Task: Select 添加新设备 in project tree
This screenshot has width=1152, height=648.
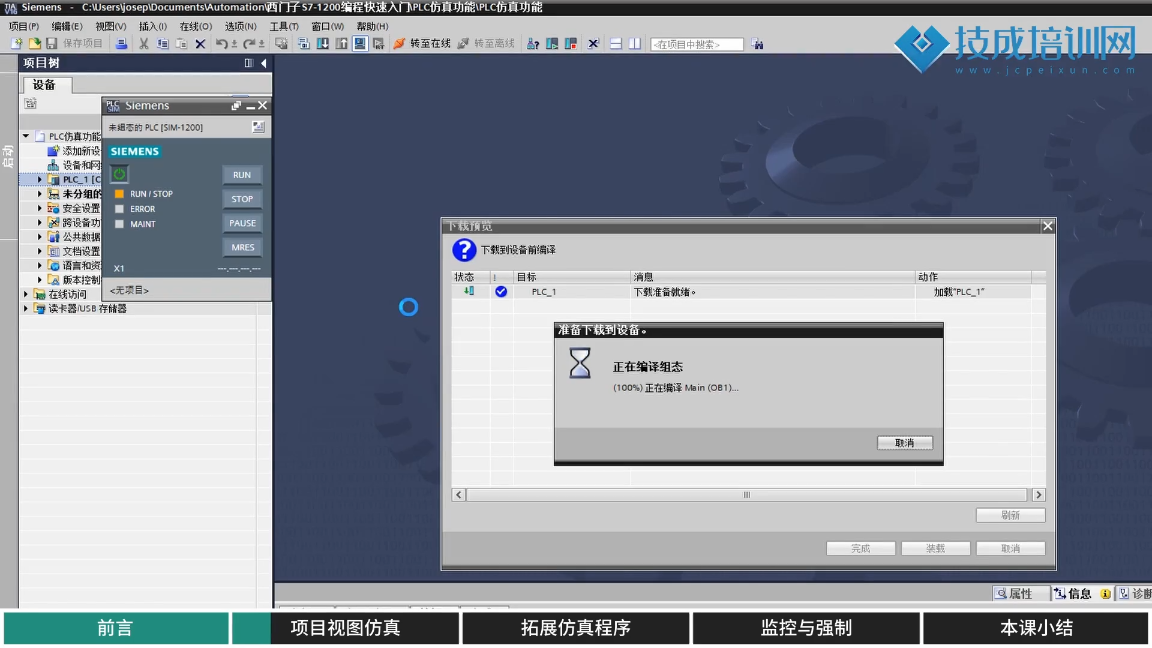Action: [73, 151]
